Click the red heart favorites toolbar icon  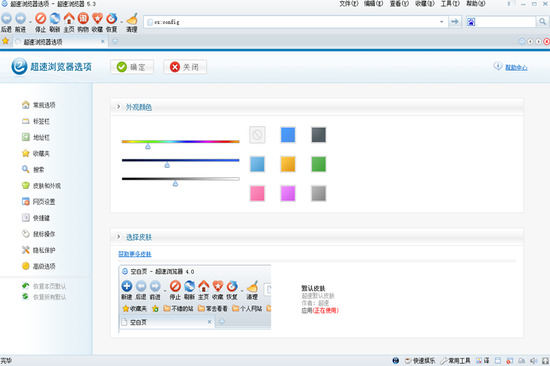point(98,18)
